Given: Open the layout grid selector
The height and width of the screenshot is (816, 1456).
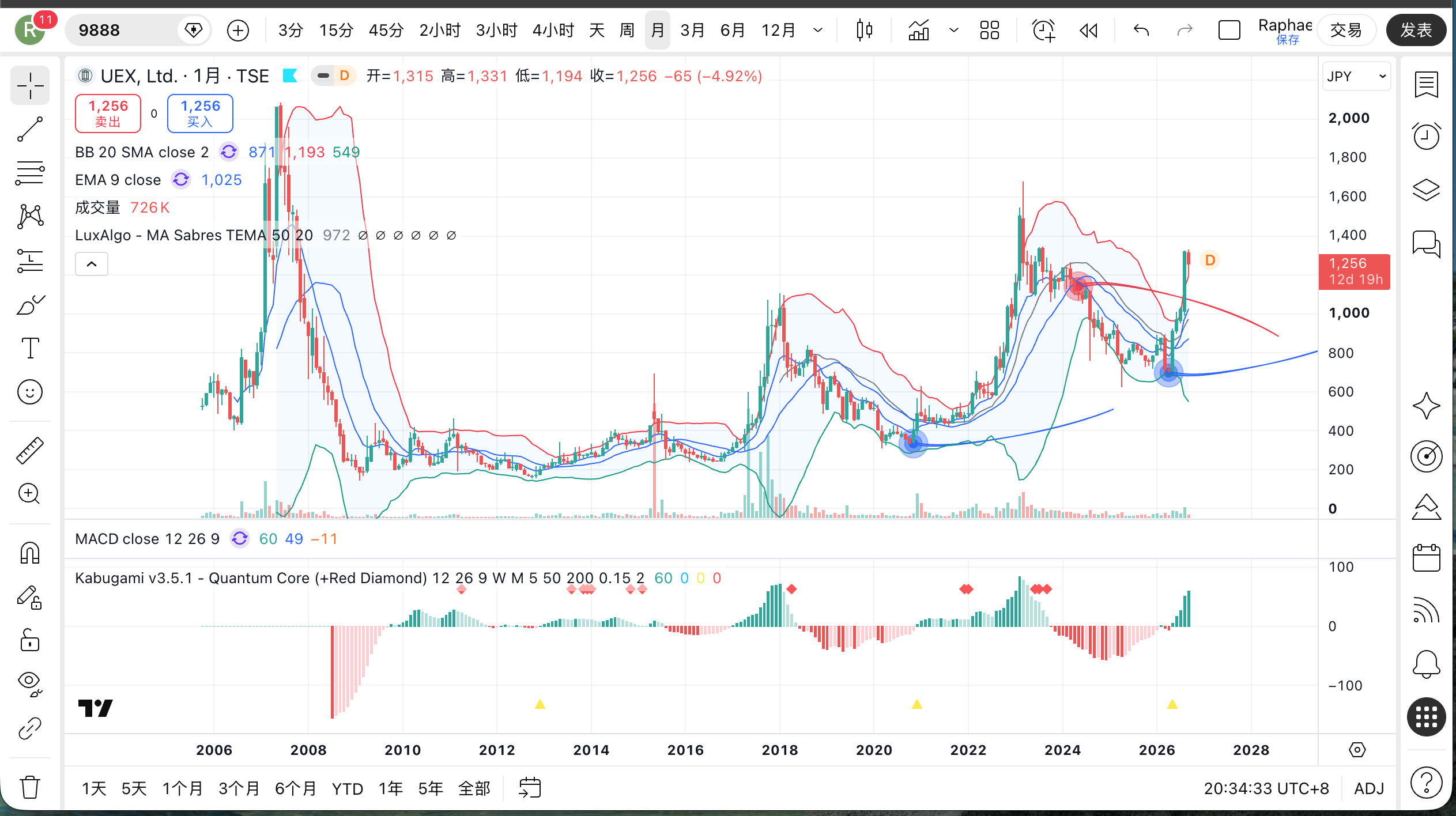Looking at the screenshot, I should (990, 30).
